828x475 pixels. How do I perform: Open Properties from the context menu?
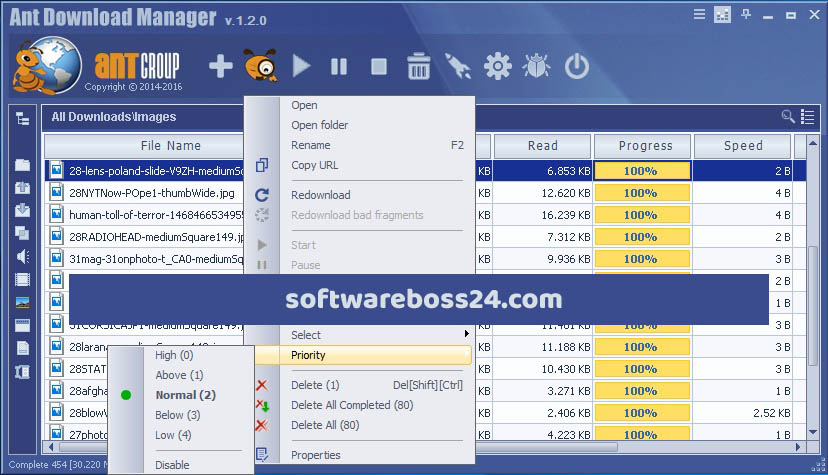315,455
